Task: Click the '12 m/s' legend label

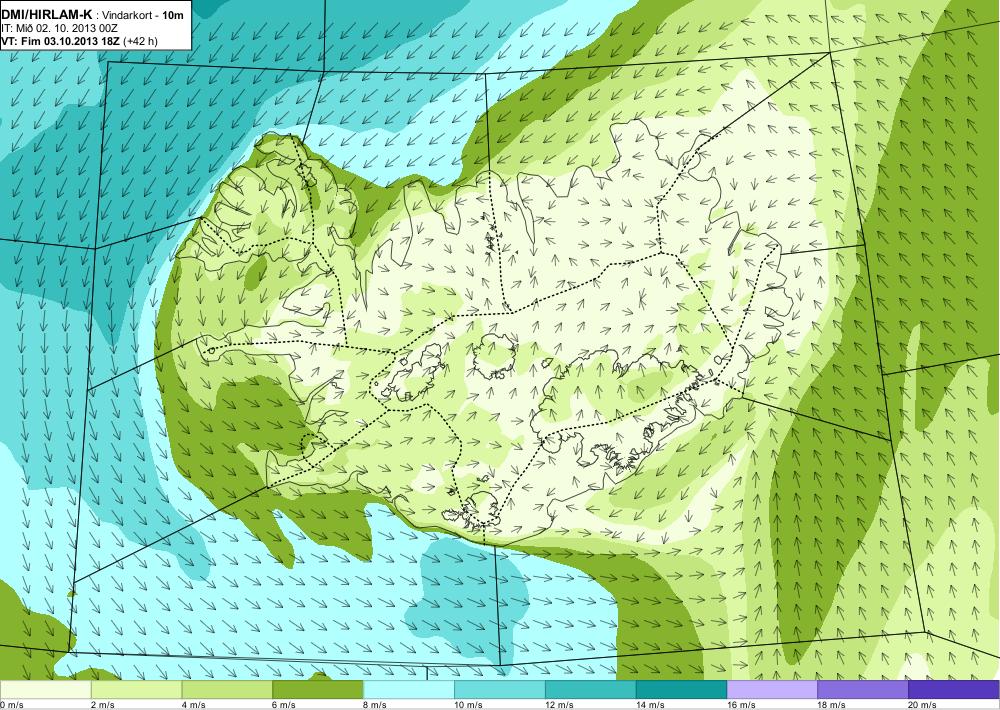Action: 559,705
